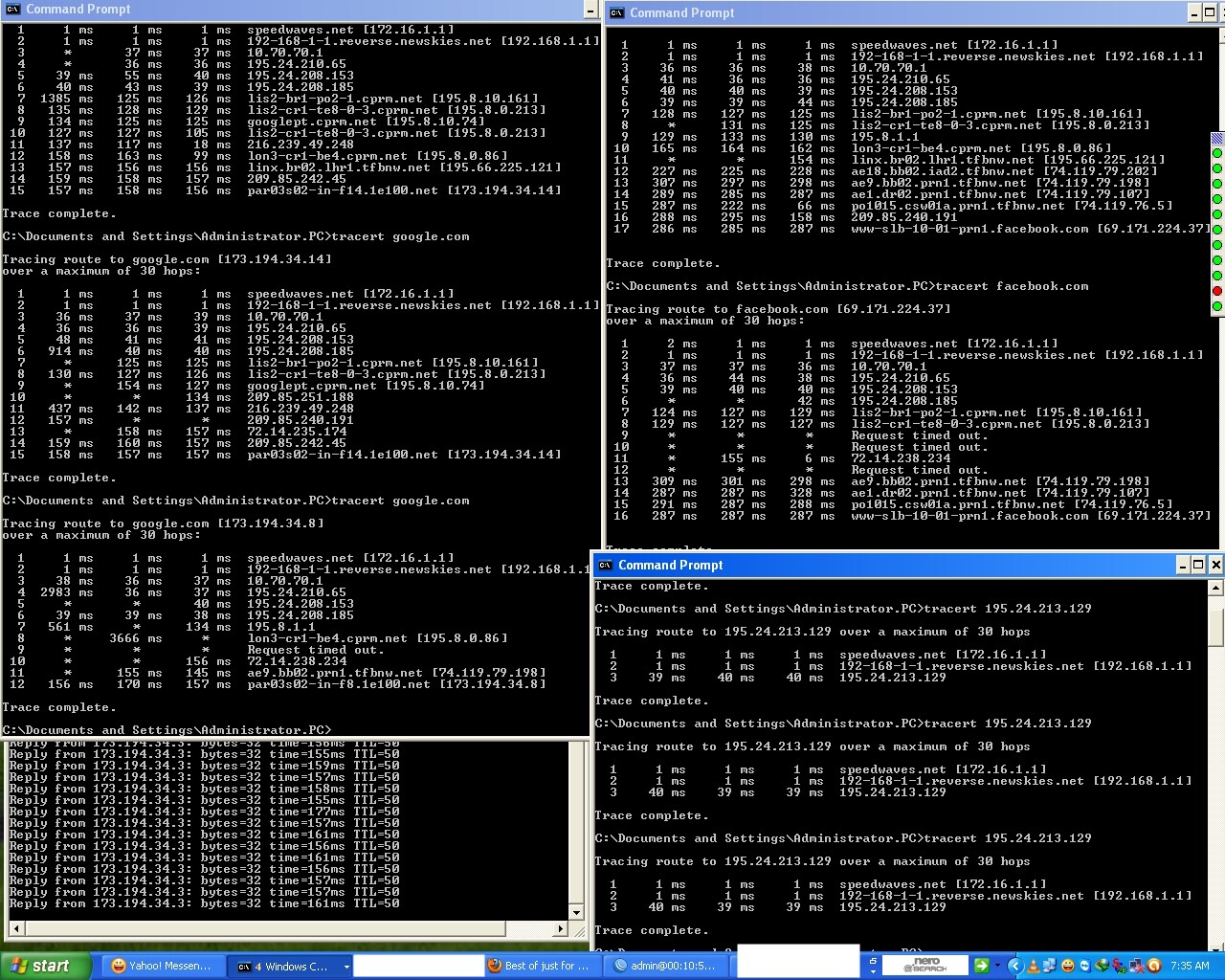Image resolution: width=1225 pixels, height=980 pixels.
Task: Open TeamViewer from the system tray
Action: pos(1084,966)
